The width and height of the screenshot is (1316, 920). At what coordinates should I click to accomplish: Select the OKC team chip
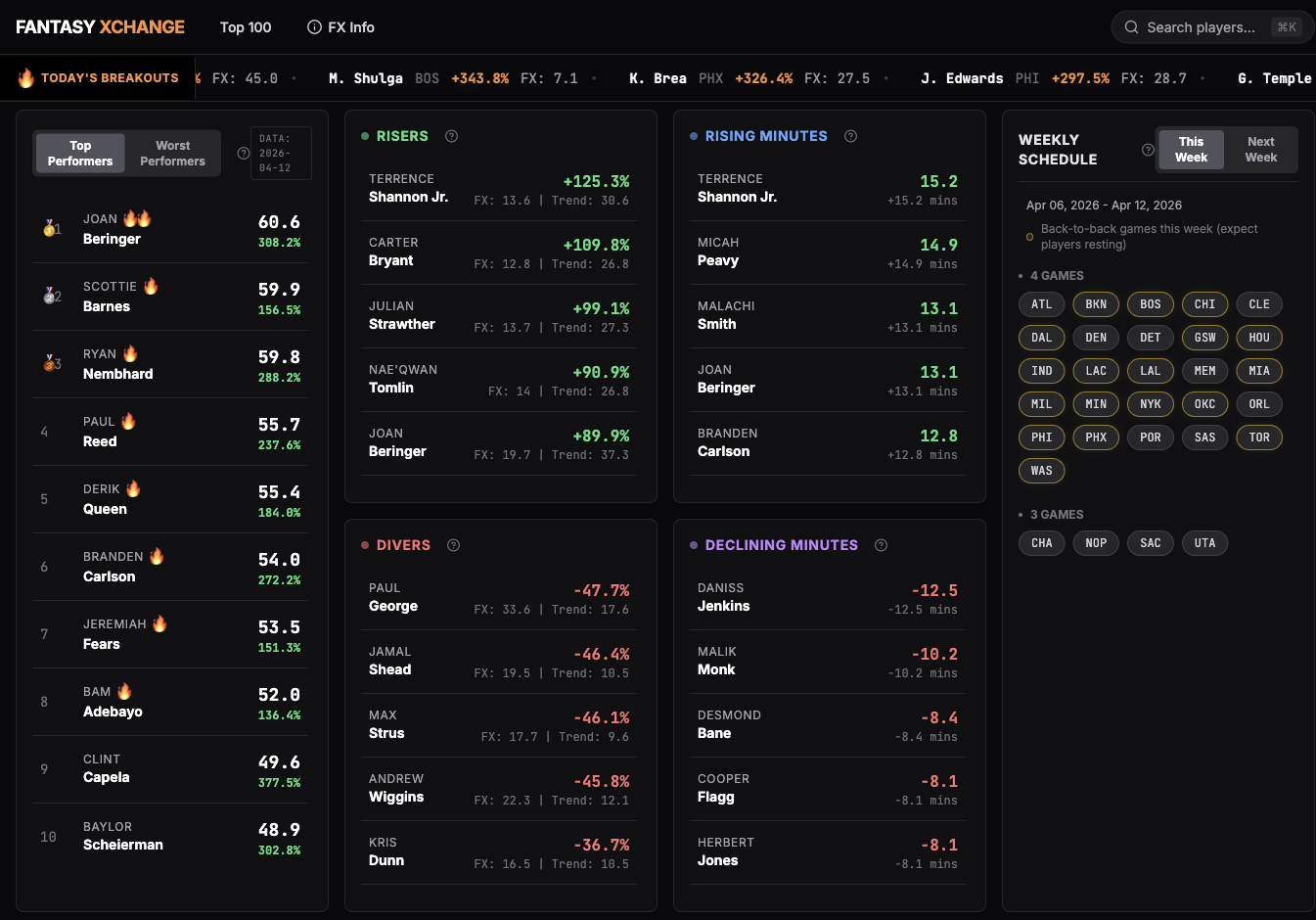1205,404
